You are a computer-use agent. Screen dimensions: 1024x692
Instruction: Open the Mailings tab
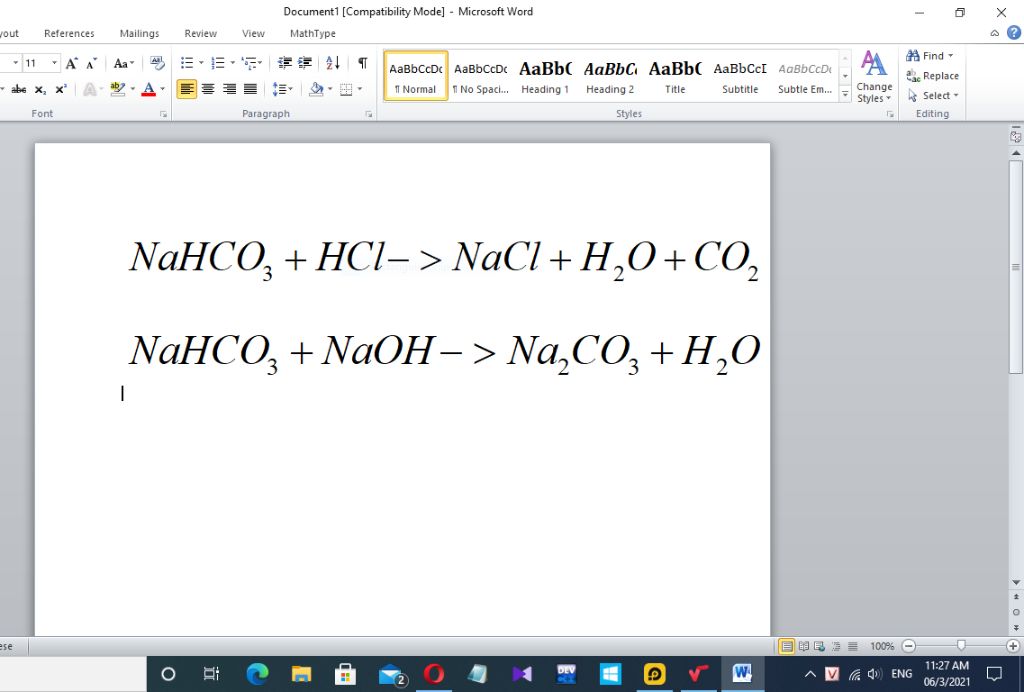pyautogui.click(x=139, y=33)
